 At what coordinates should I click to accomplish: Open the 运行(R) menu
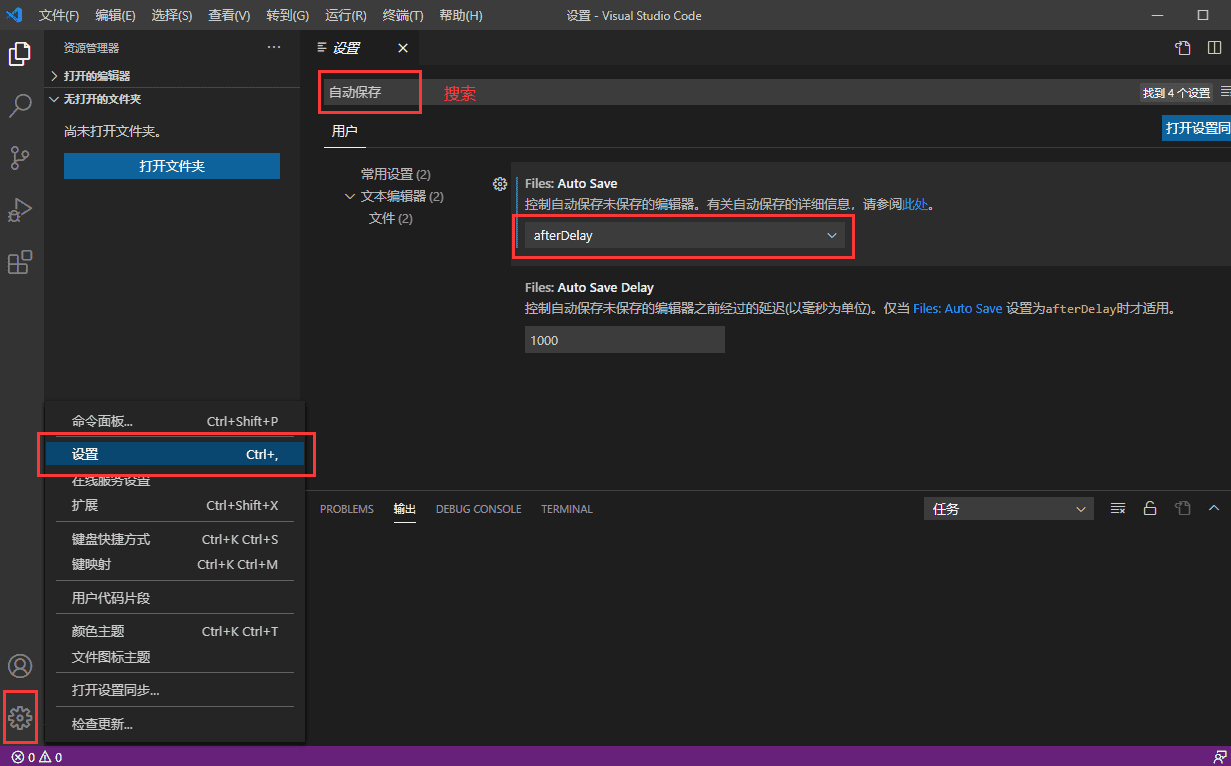pyautogui.click(x=346, y=16)
